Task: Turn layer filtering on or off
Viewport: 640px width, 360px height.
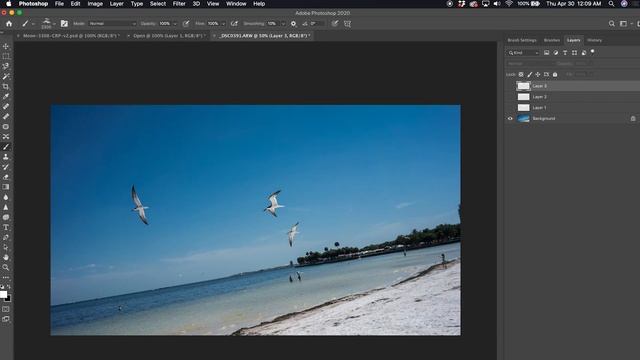Action: click(x=592, y=52)
